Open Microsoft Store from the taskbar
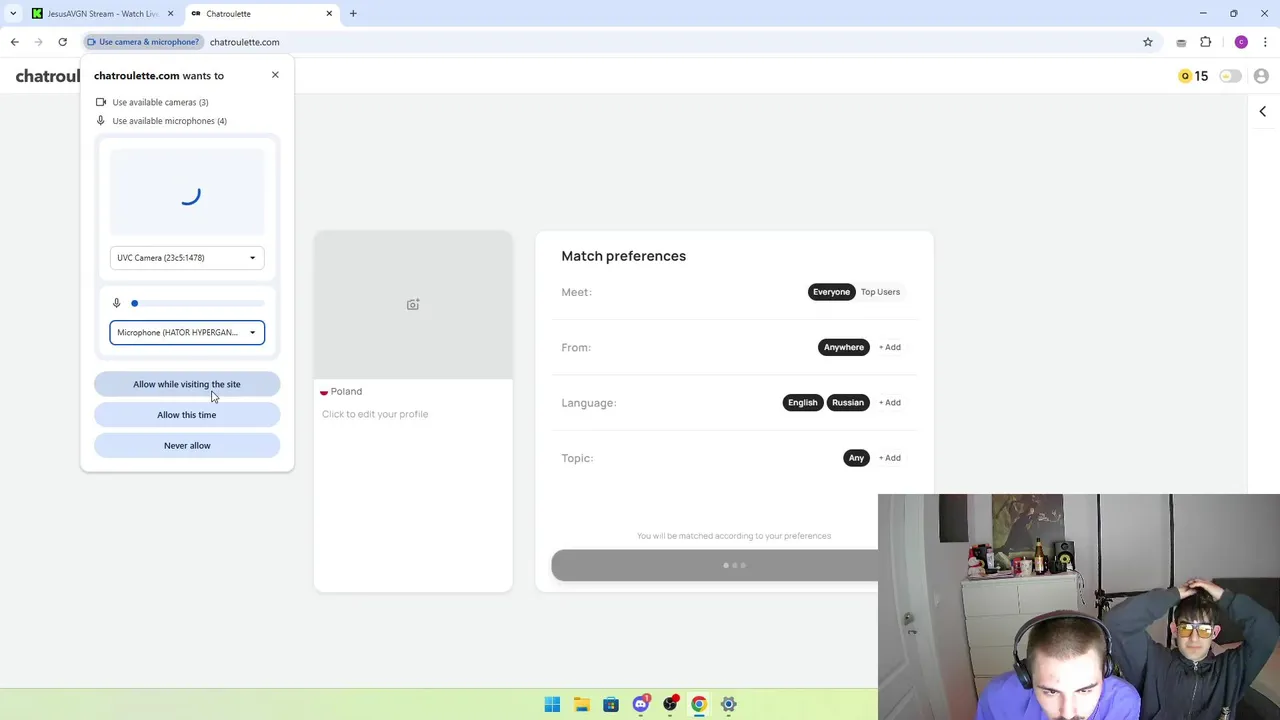1280x720 pixels. pyautogui.click(x=611, y=704)
